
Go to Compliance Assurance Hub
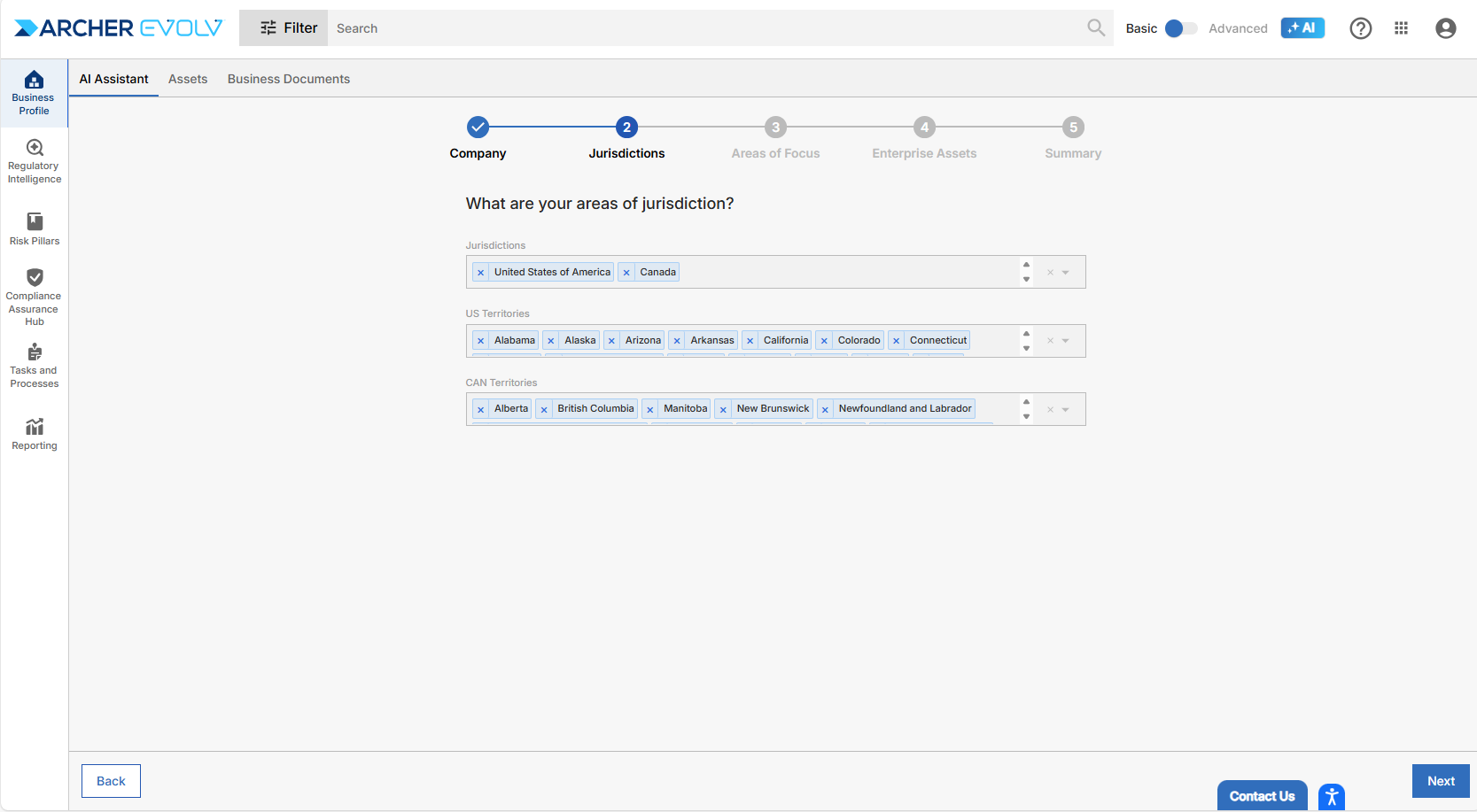(x=35, y=297)
